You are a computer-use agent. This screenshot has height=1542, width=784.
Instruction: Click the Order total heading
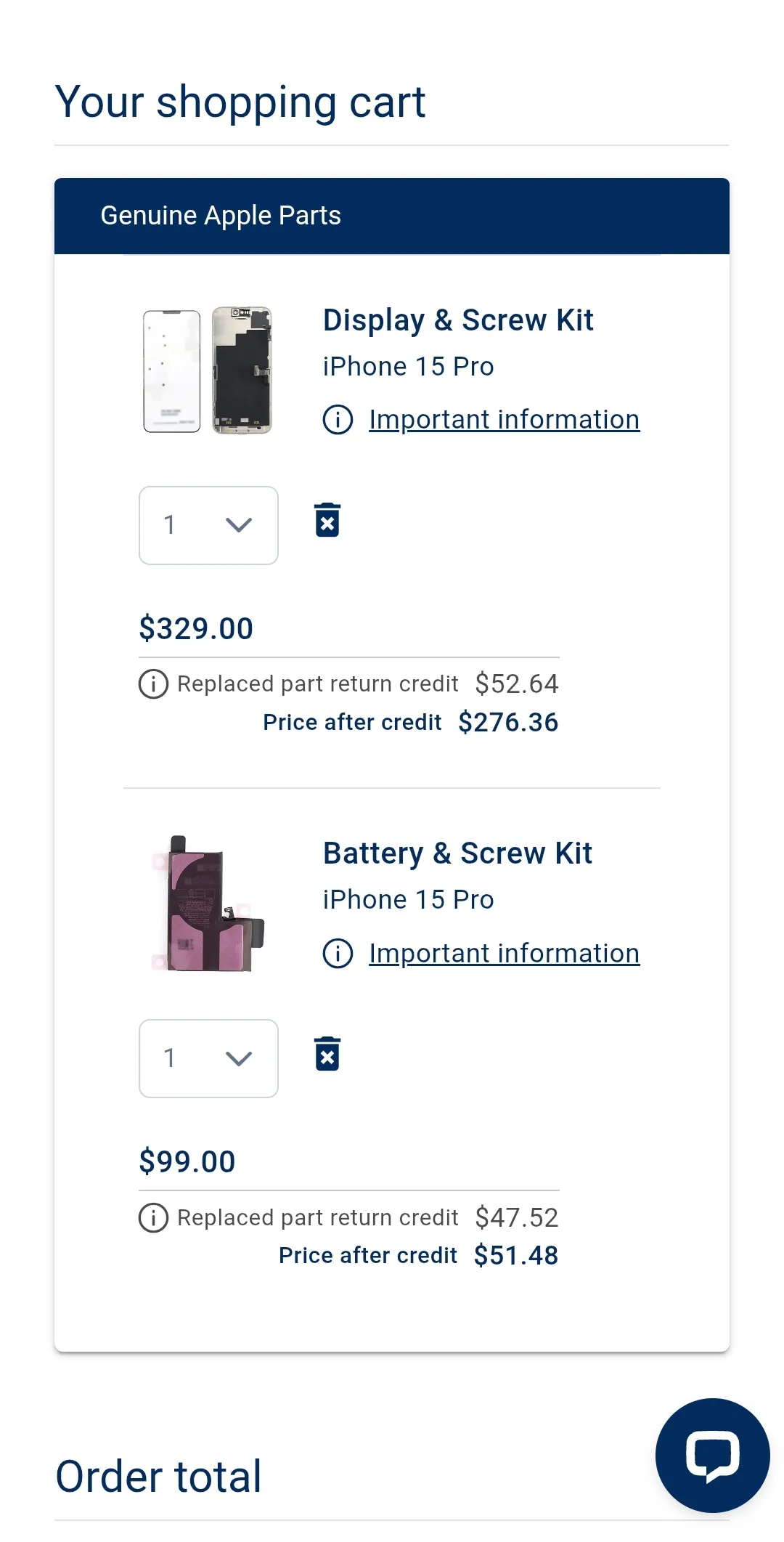158,1477
